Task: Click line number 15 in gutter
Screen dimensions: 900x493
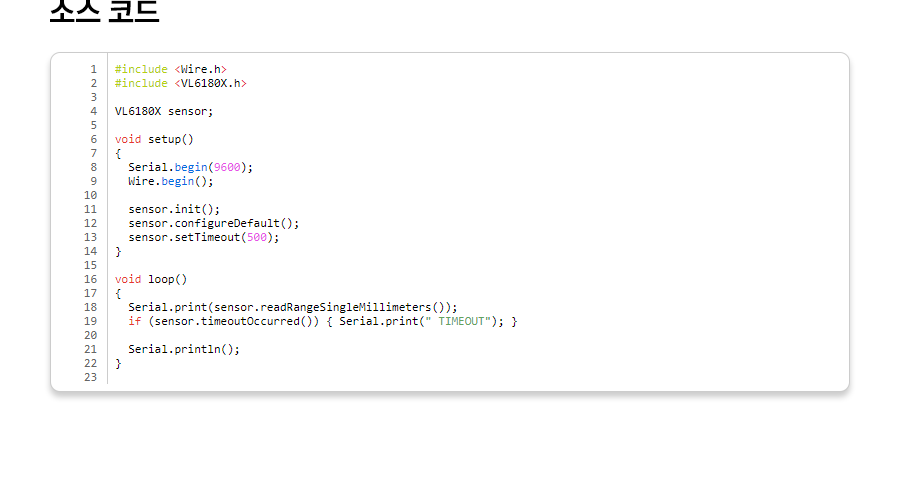Action: (90, 265)
